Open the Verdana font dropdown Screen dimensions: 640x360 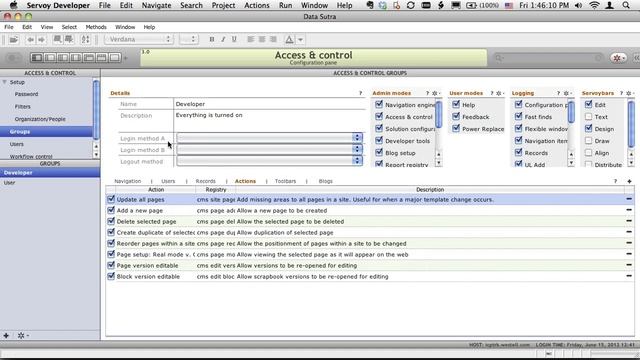(139, 40)
